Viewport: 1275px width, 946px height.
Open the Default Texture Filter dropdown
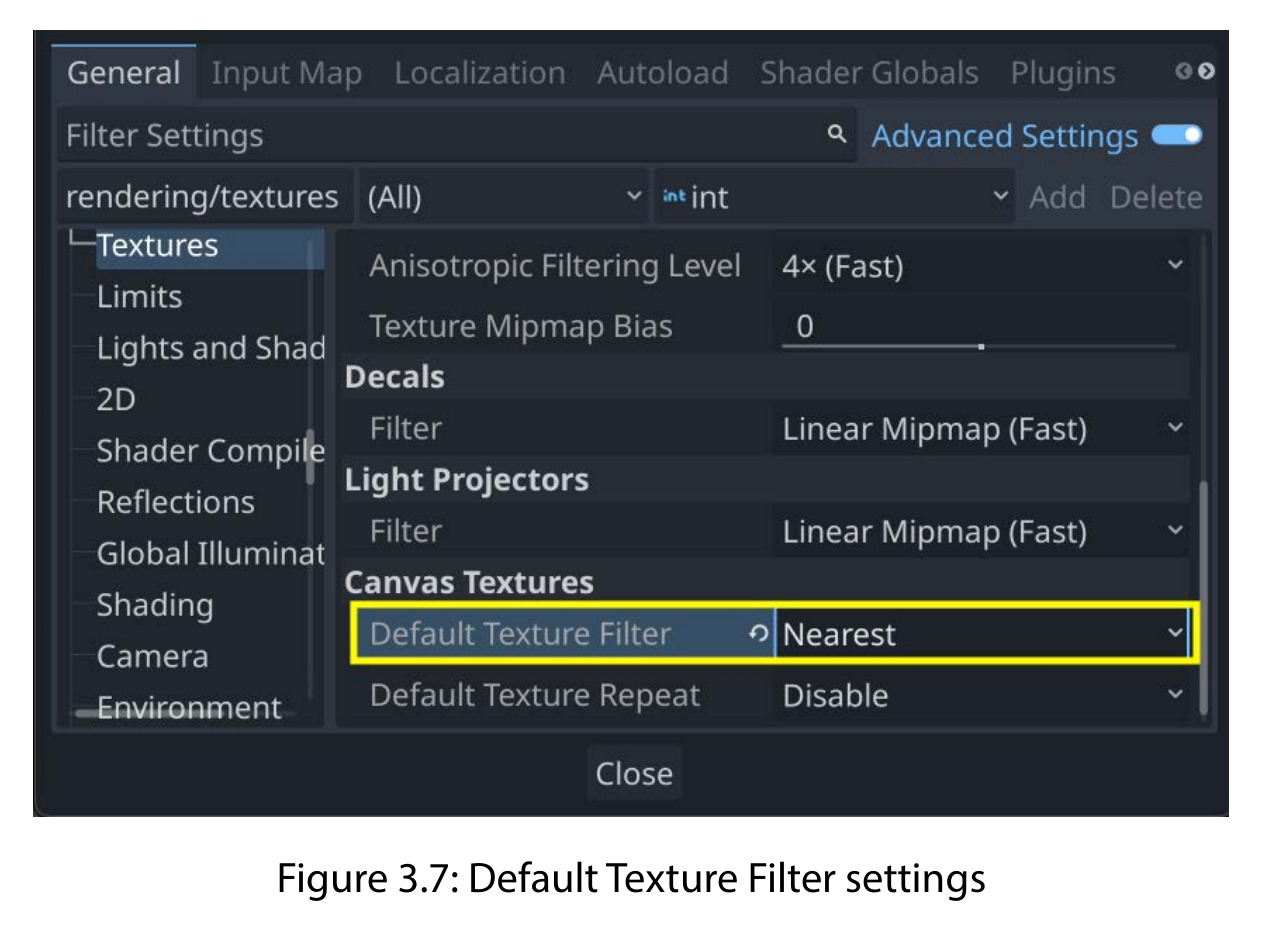coord(982,634)
